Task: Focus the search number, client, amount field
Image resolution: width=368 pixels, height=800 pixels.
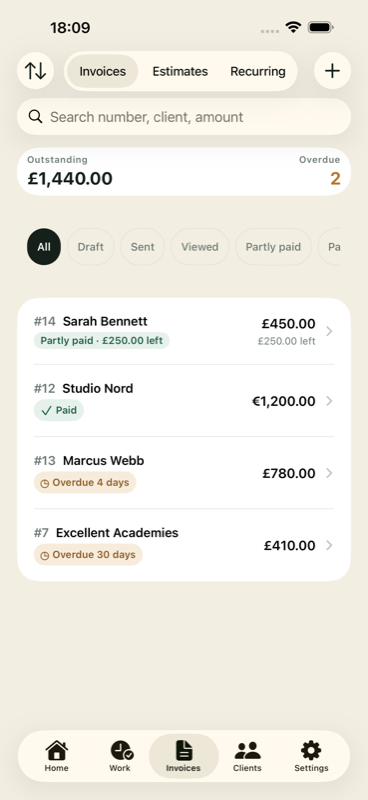Action: 184,117
